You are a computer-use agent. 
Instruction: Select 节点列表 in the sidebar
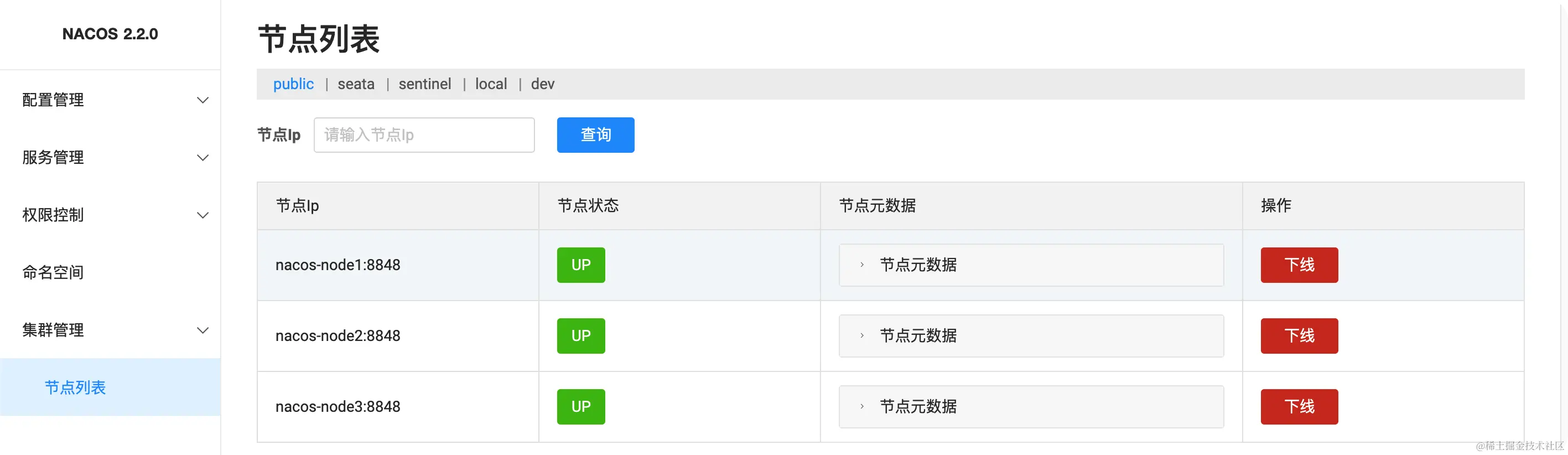point(75,387)
